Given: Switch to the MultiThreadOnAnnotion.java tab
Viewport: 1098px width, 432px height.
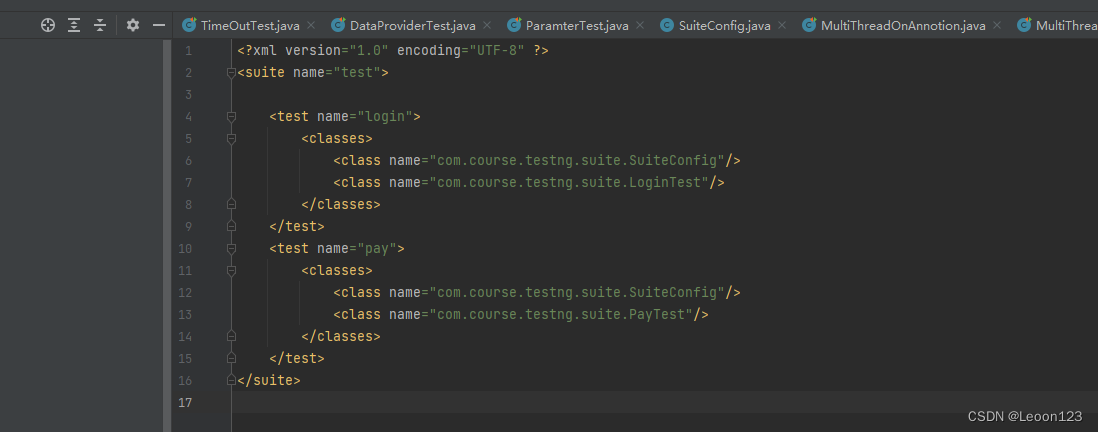Looking at the screenshot, I should coord(903,26).
